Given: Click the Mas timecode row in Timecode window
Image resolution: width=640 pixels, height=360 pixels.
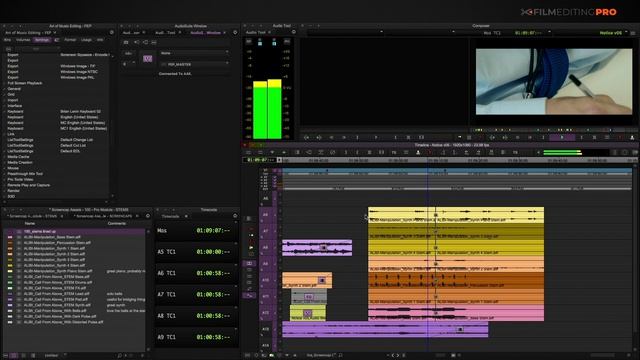Looking at the screenshot, I should (x=196, y=231).
